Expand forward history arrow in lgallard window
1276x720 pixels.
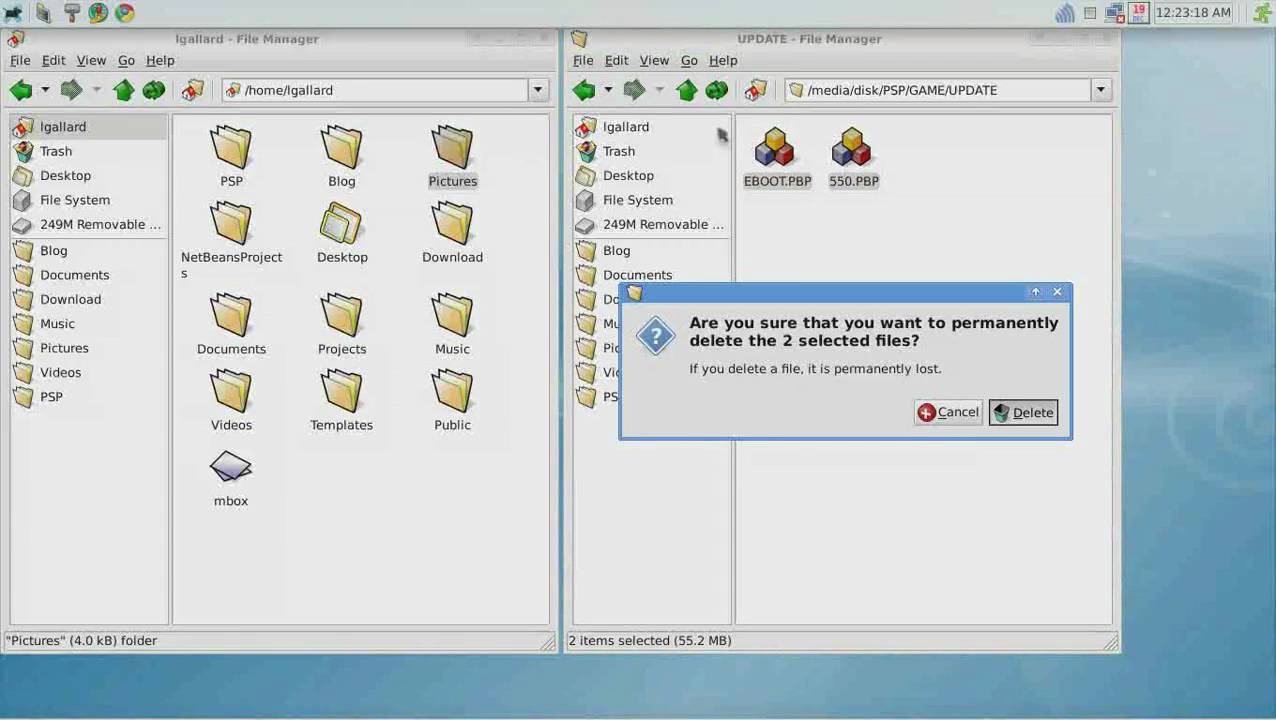(95, 90)
